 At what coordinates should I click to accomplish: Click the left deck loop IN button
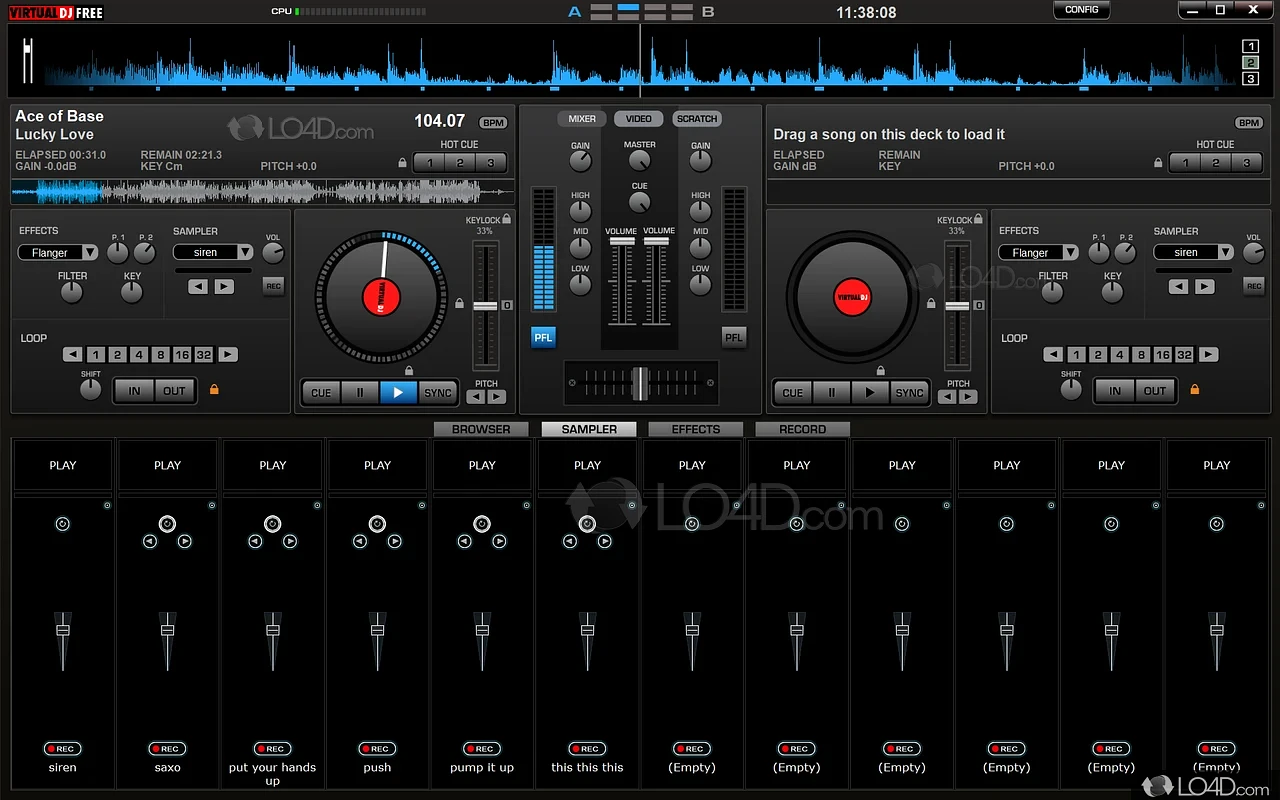[x=134, y=391]
